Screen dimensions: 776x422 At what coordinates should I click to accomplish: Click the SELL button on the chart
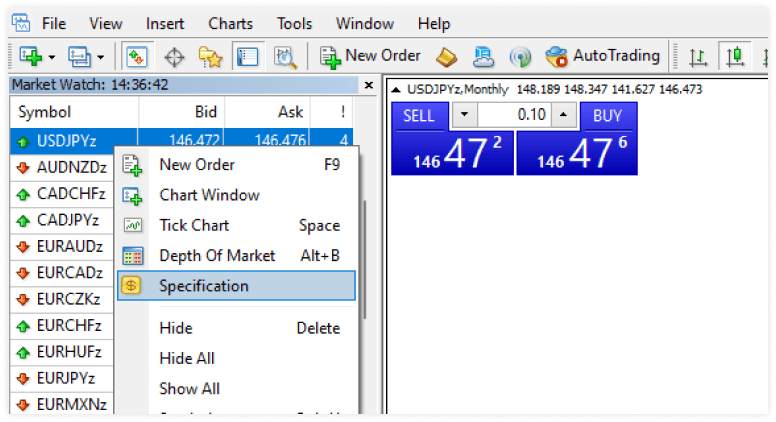[x=418, y=115]
